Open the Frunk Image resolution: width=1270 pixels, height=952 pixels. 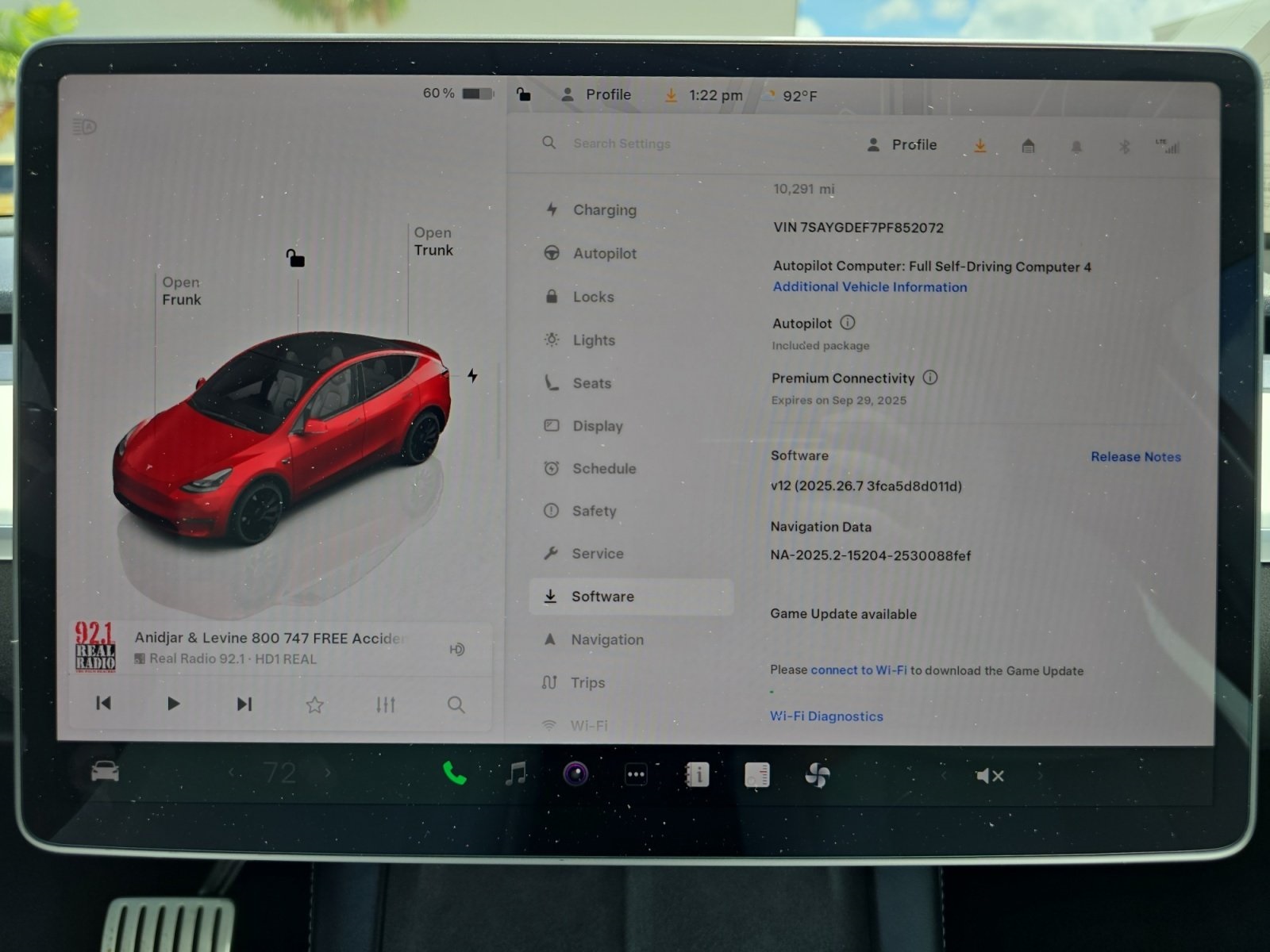[181, 291]
